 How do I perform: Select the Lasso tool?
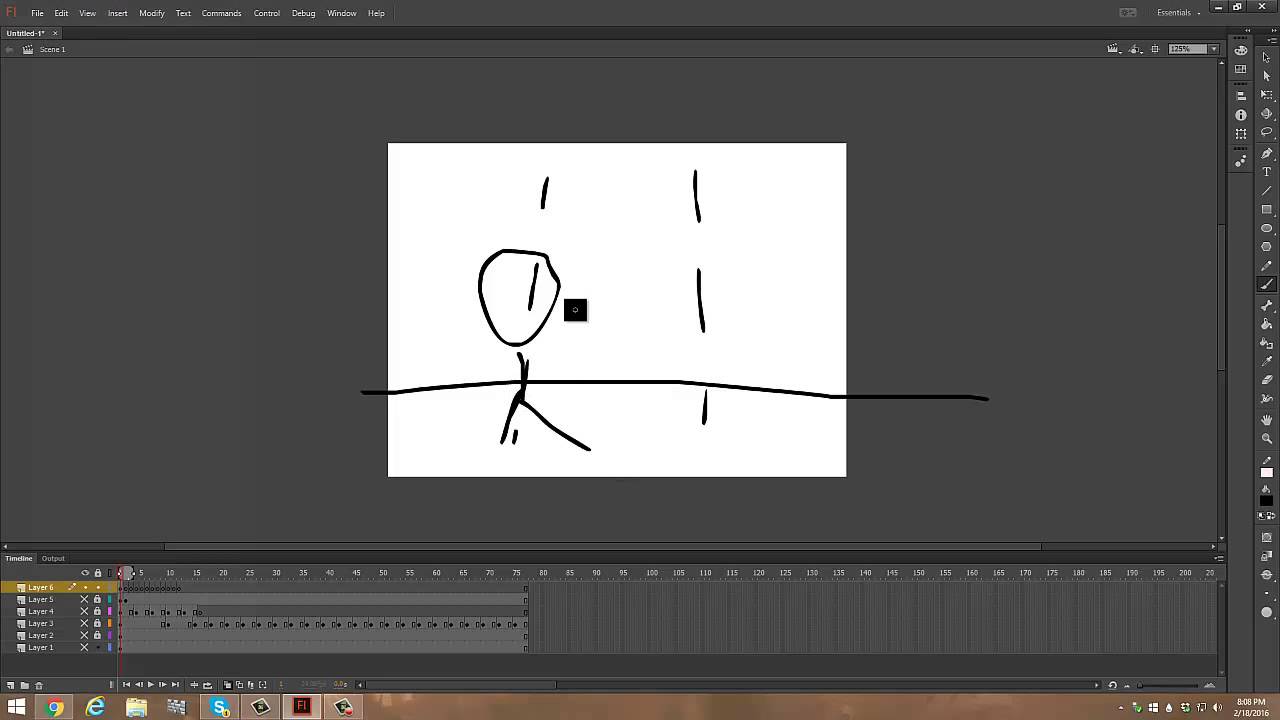(1266, 132)
